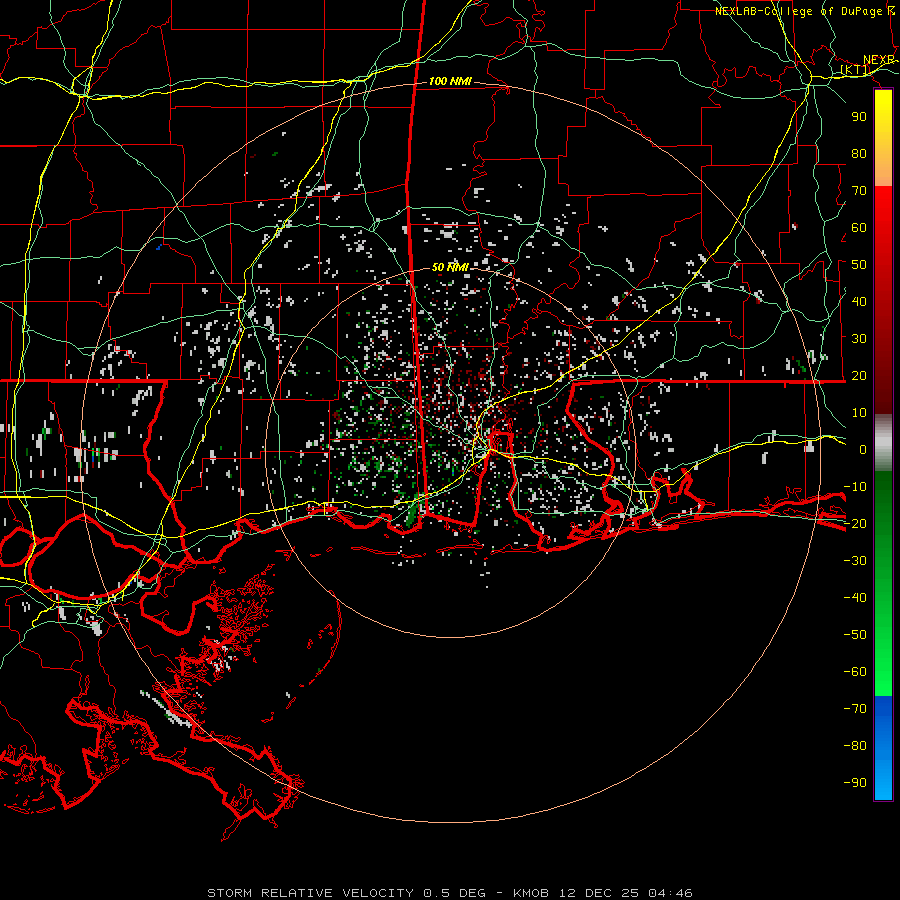Click the positive "90" scale label
This screenshot has height=900, width=900.
tap(859, 117)
